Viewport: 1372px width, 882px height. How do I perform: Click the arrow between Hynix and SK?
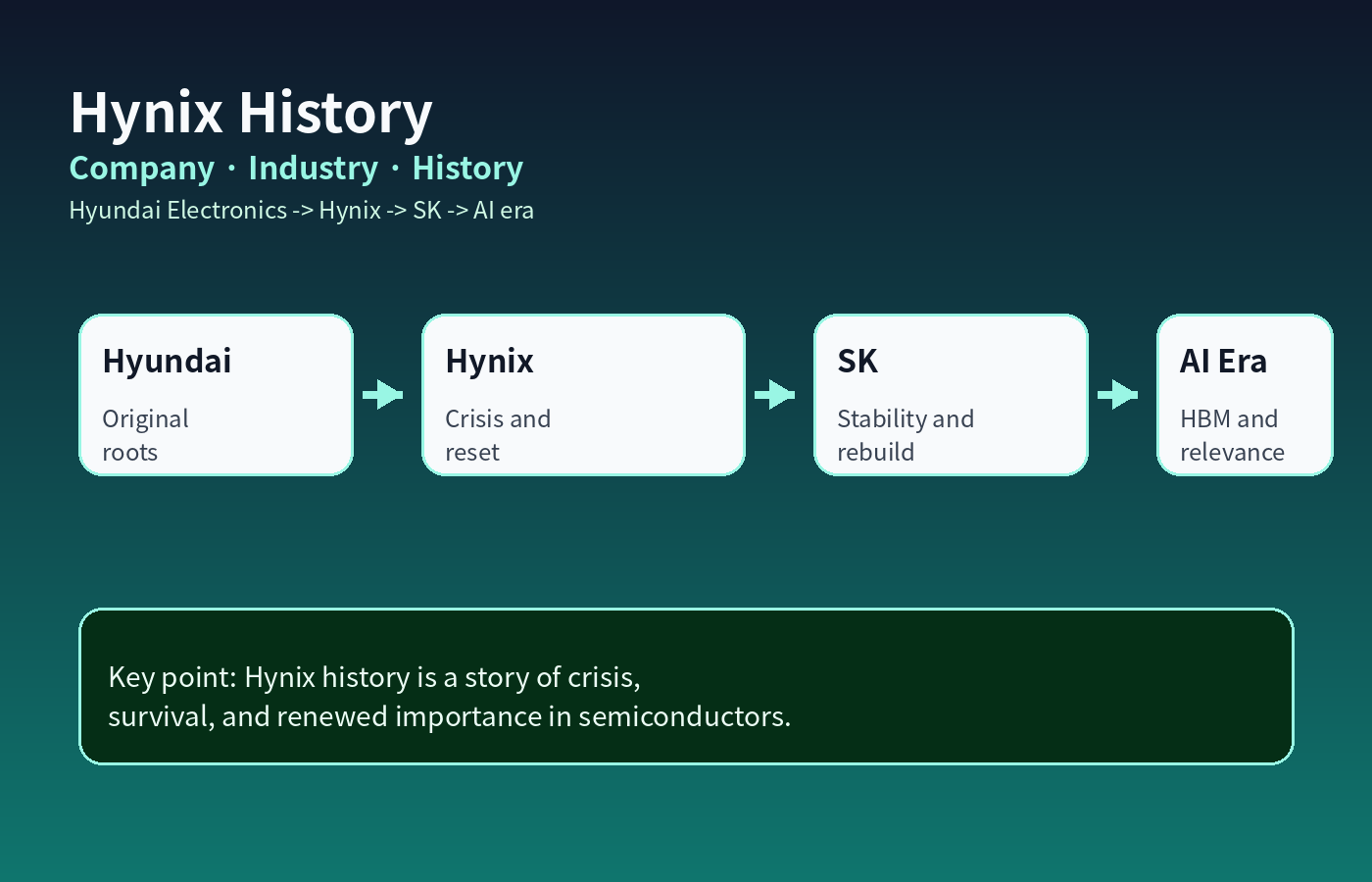click(x=775, y=395)
